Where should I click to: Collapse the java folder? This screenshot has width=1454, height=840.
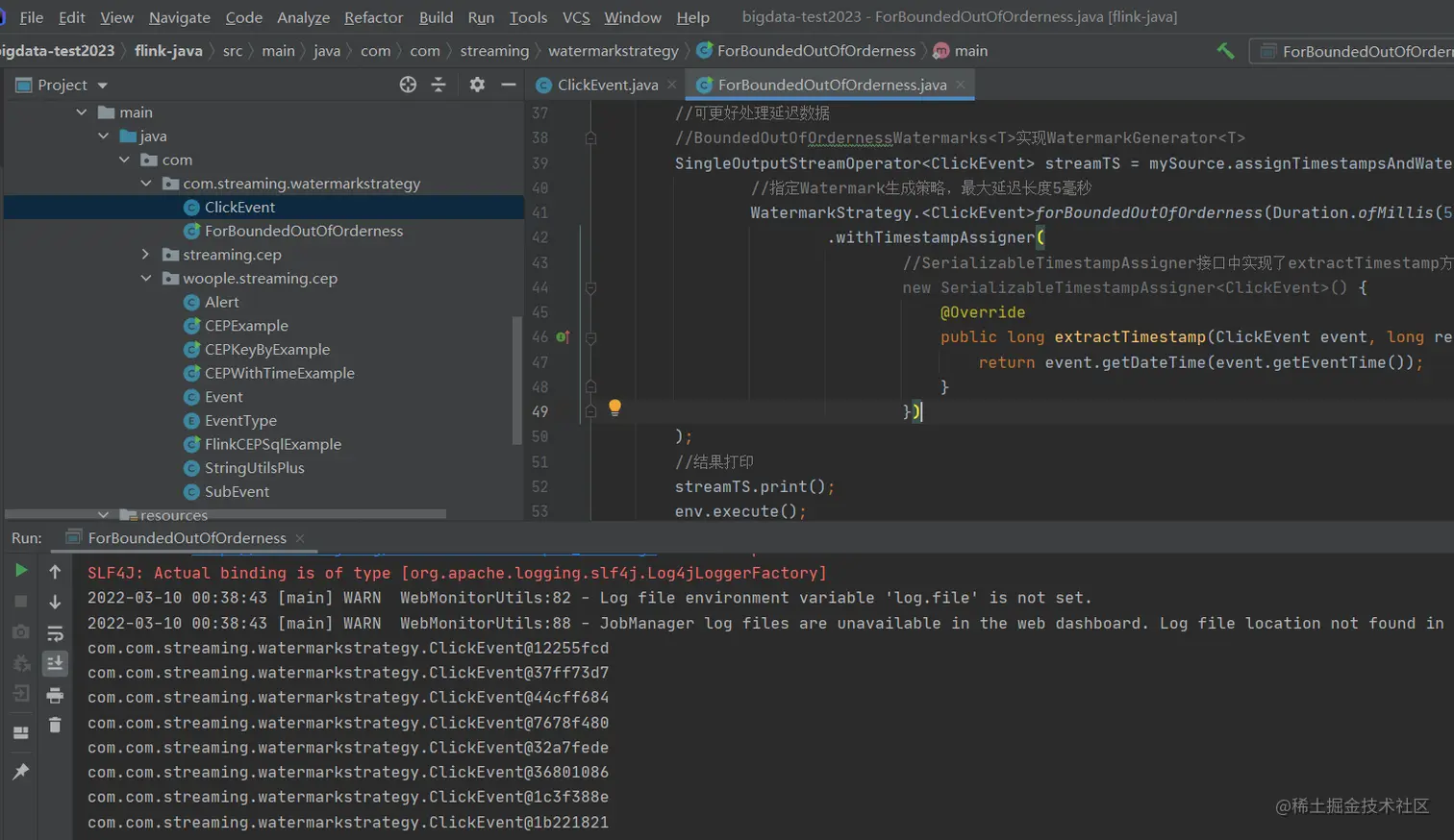tap(103, 136)
